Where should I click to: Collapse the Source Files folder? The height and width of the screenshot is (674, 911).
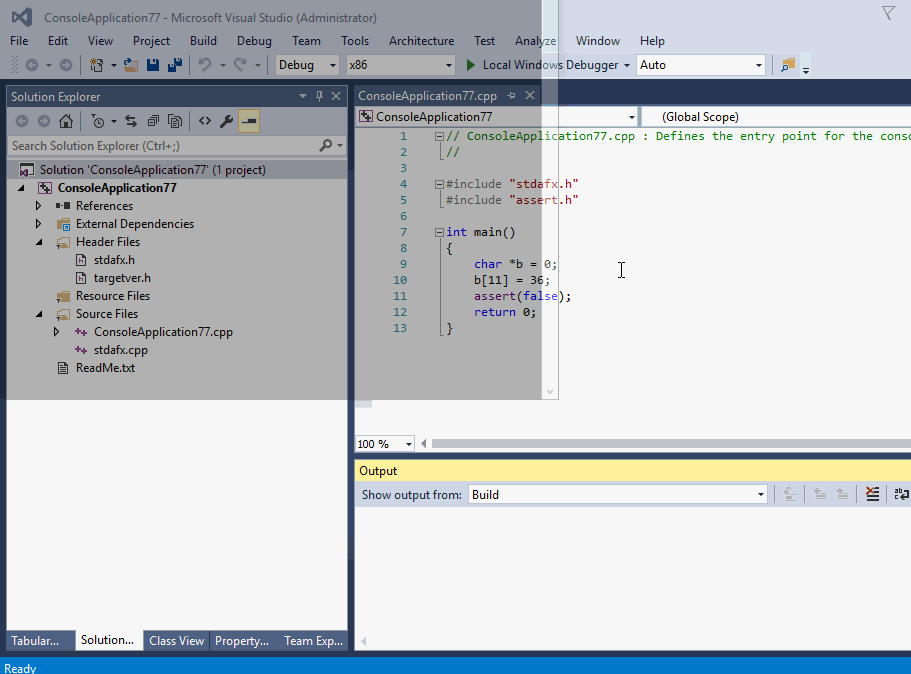point(39,314)
